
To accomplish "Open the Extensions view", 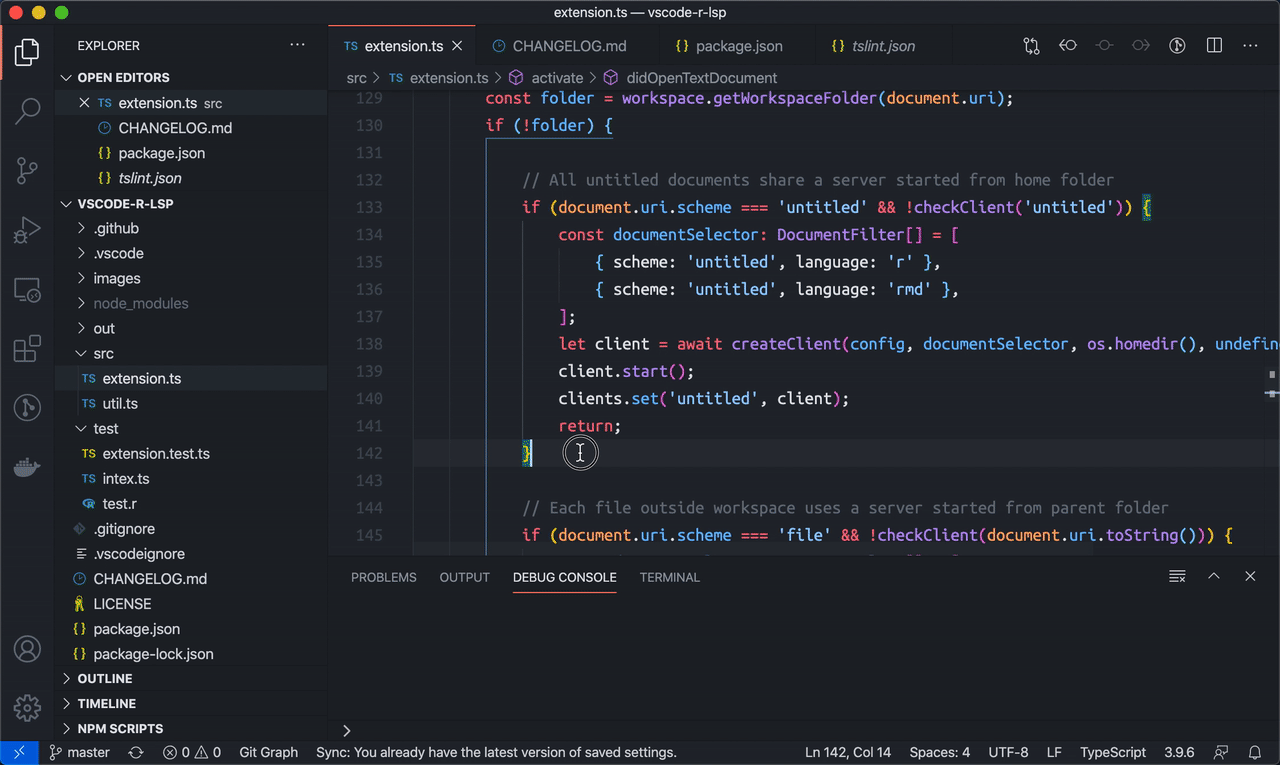I will (27, 349).
